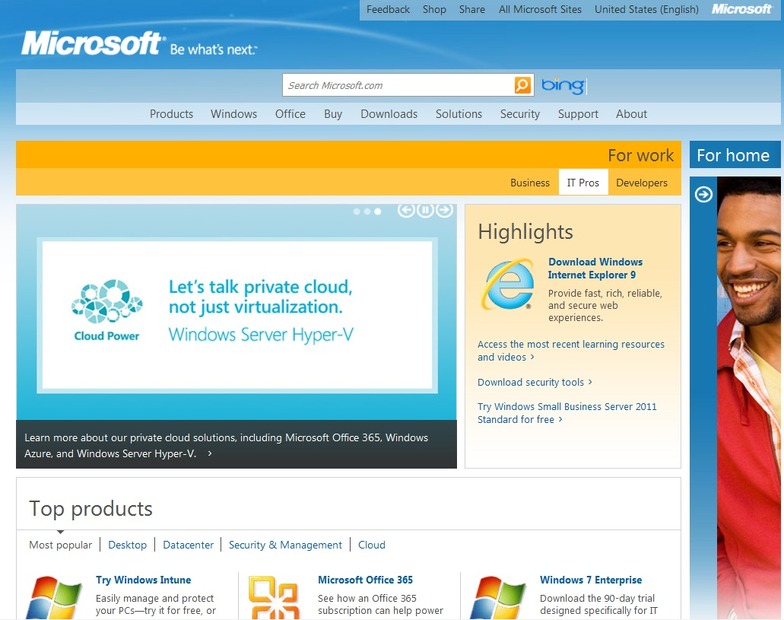Change United States (English) region
Viewport: 784px width, 620px height.
tap(646, 10)
